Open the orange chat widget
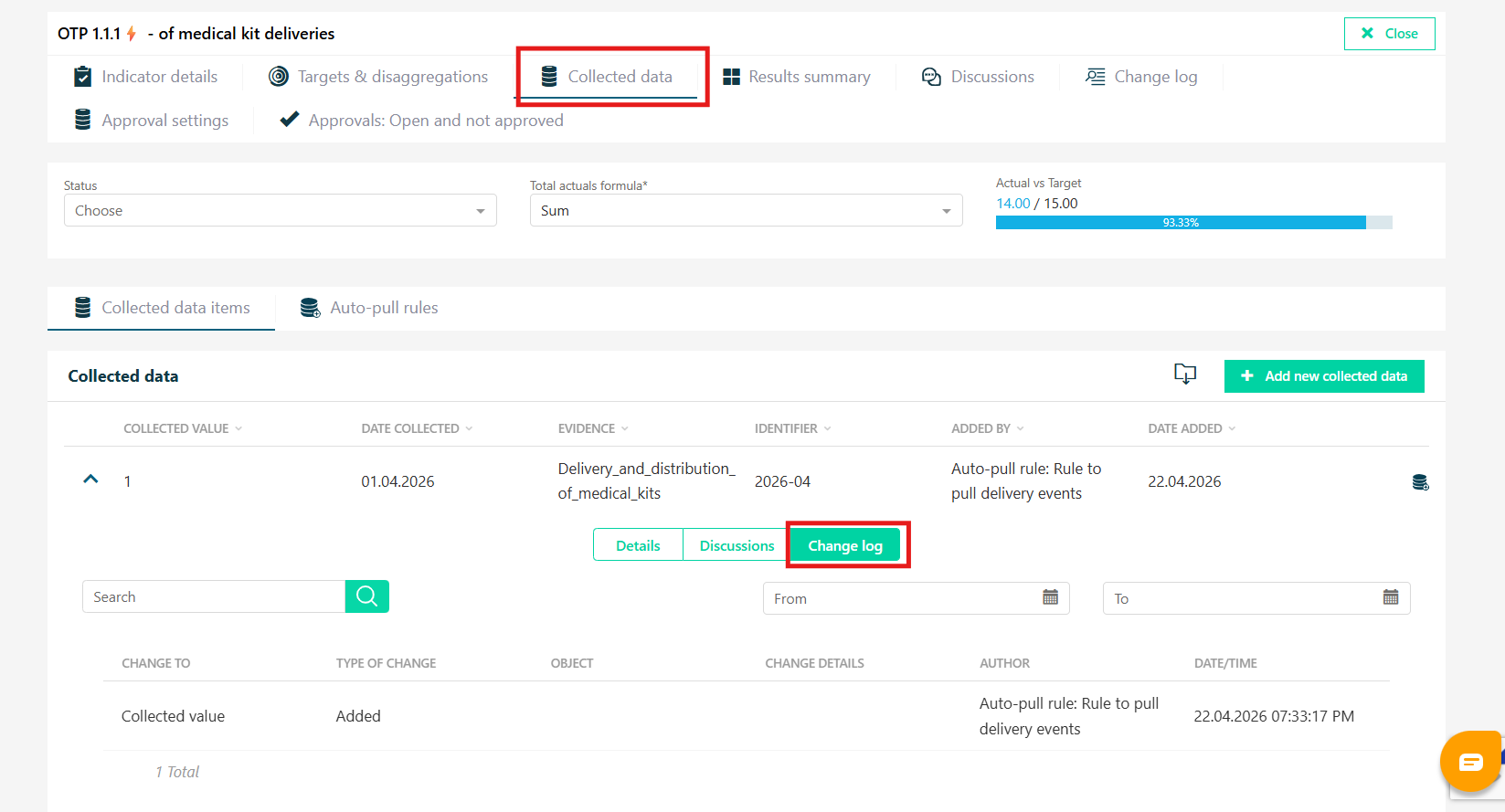 tap(1469, 762)
